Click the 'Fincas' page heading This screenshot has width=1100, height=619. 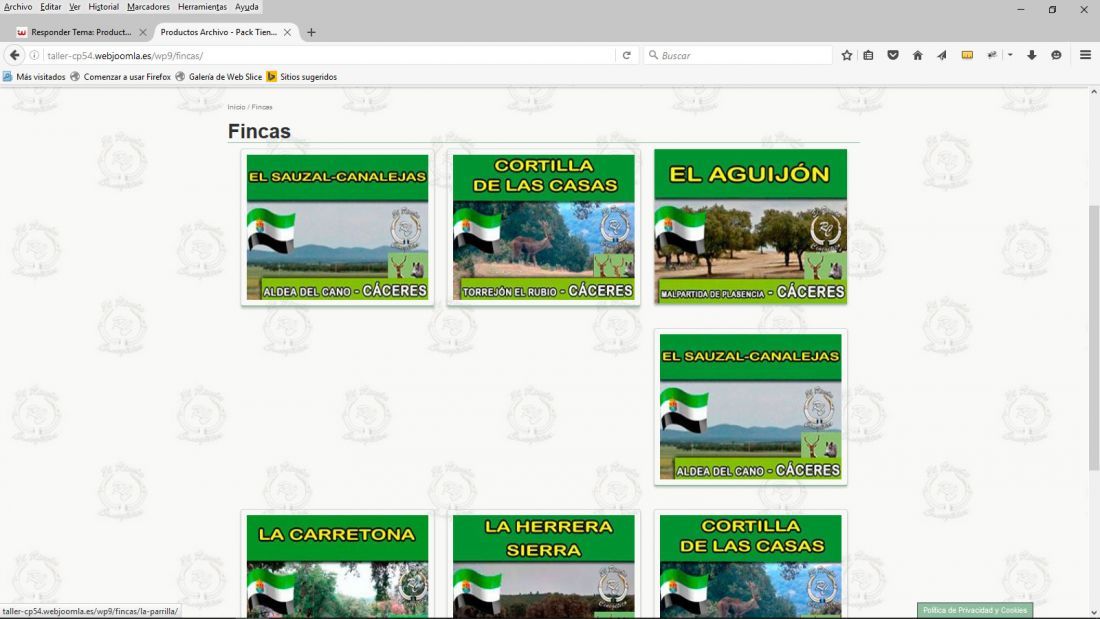click(259, 131)
